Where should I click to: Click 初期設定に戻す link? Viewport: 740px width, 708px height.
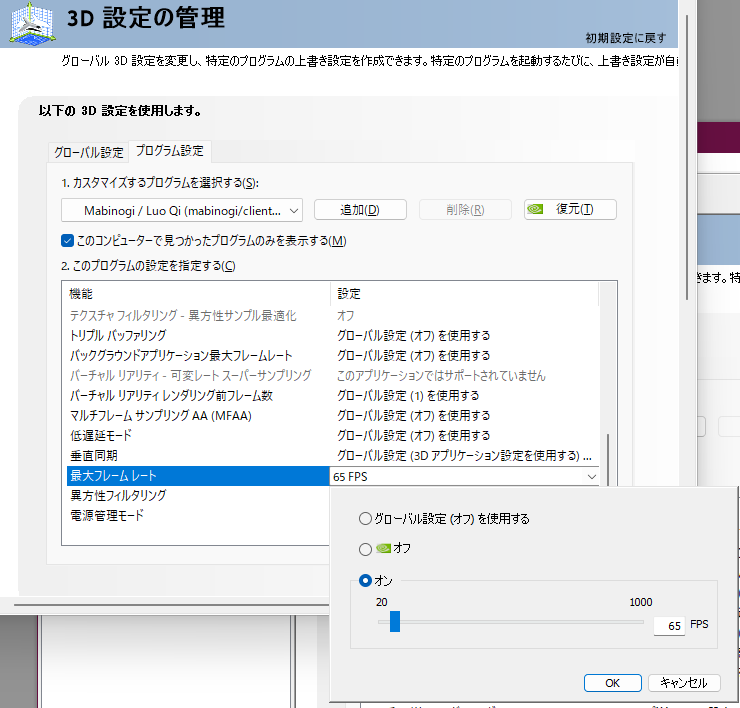tap(625, 38)
